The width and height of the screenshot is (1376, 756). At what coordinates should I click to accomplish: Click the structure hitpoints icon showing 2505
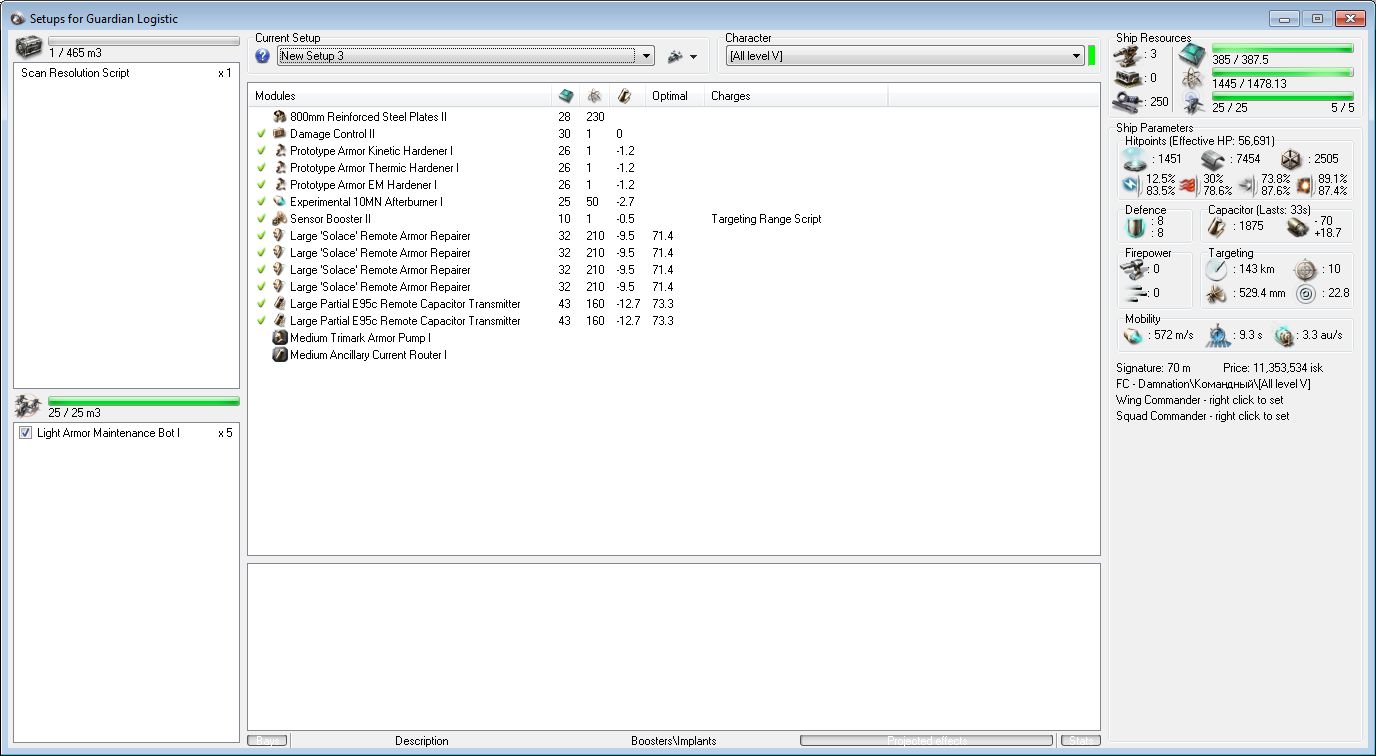(1291, 159)
